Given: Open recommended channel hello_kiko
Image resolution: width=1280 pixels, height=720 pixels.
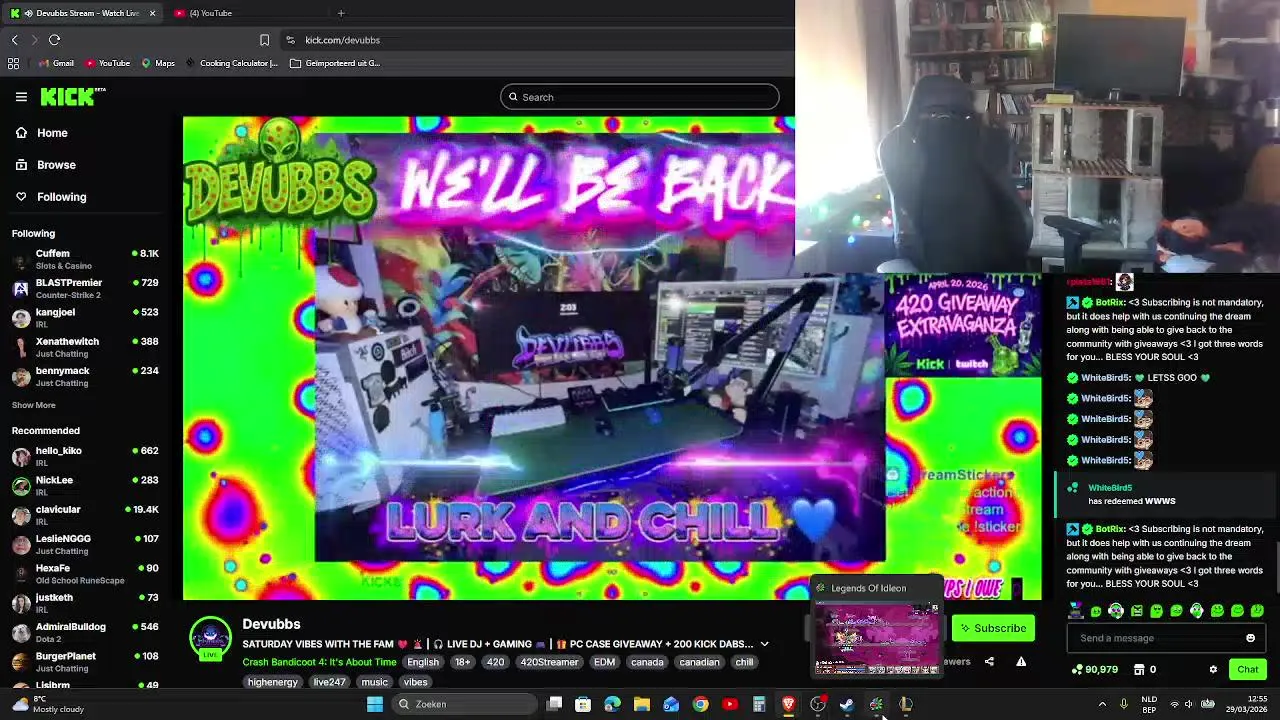Looking at the screenshot, I should click(86, 456).
